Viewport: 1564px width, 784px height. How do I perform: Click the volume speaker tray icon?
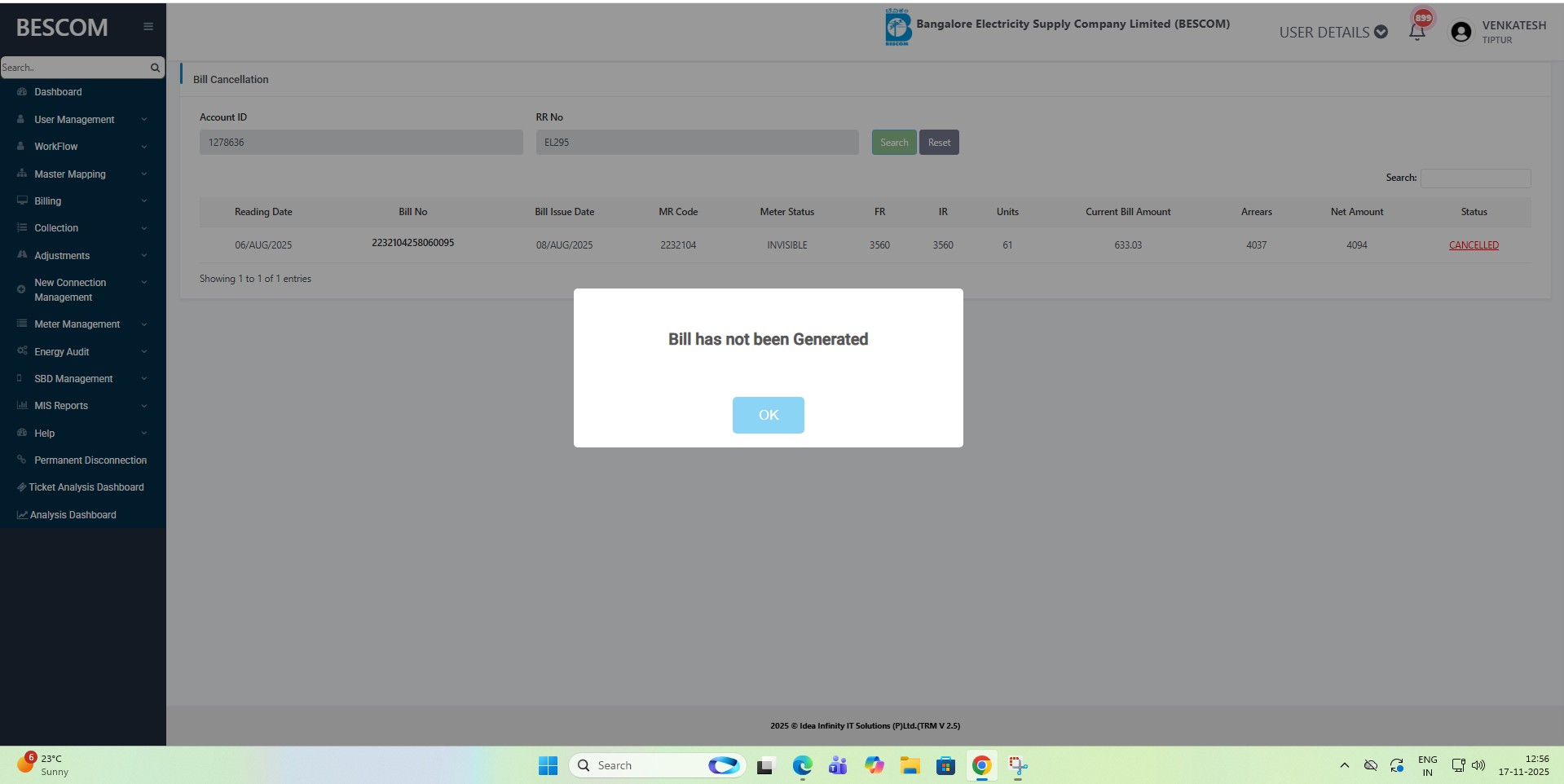[x=1478, y=765]
